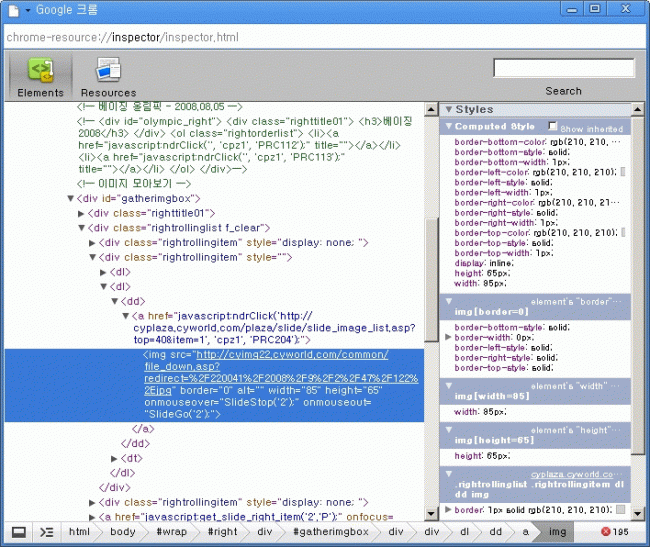Collapse the img[width=85] rule
The image size is (650, 547).
(449, 386)
